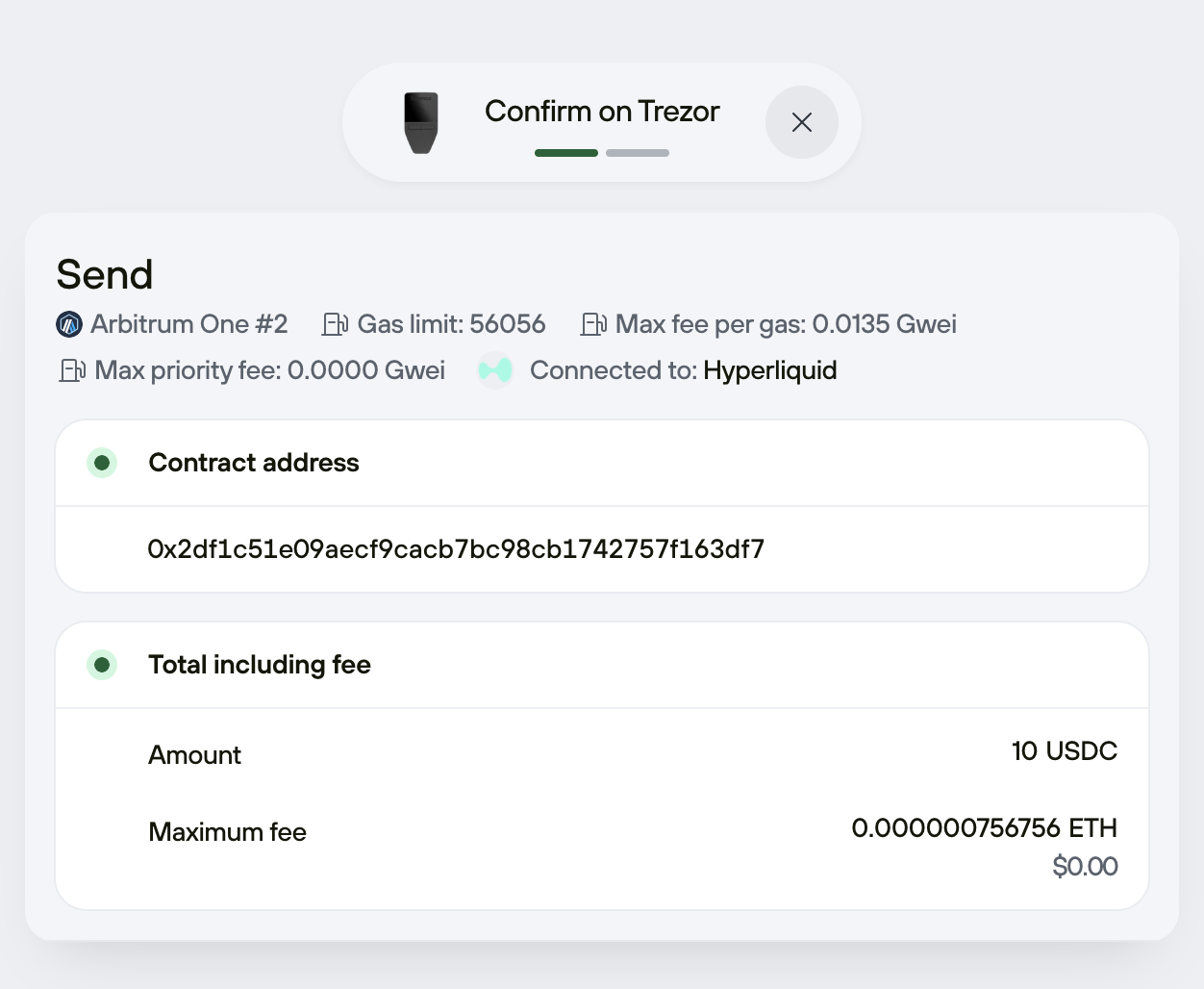Click the $0.00 fiat fee value
The width and height of the screenshot is (1204, 989).
1086,867
